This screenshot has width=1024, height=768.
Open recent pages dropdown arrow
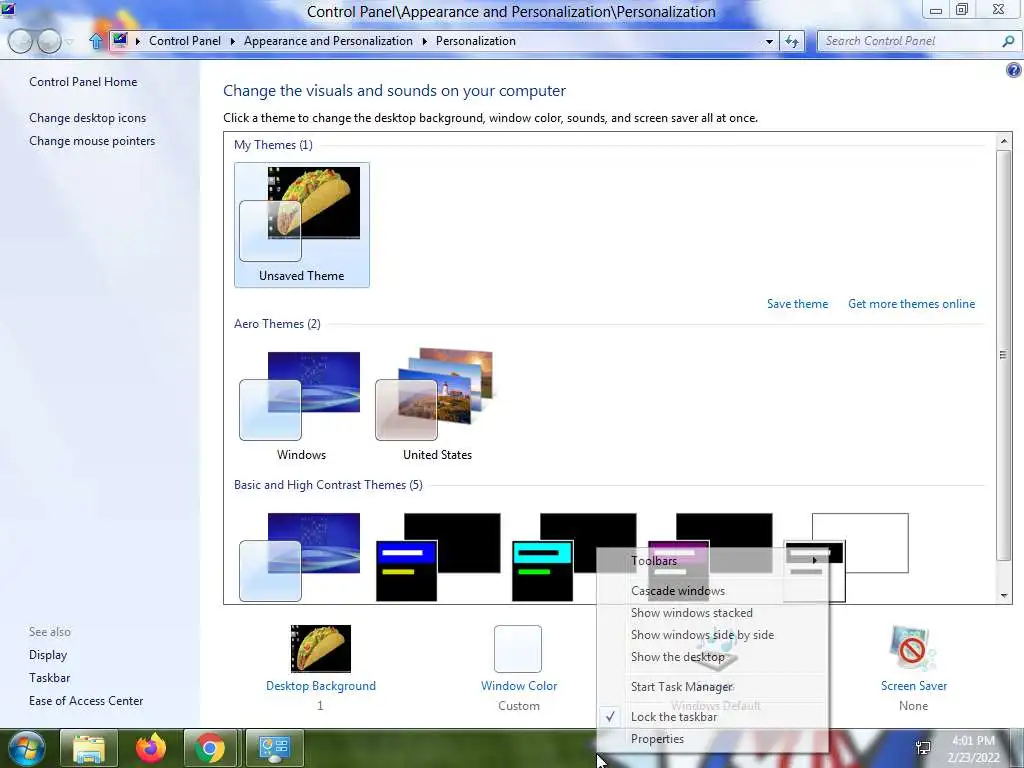[69, 41]
